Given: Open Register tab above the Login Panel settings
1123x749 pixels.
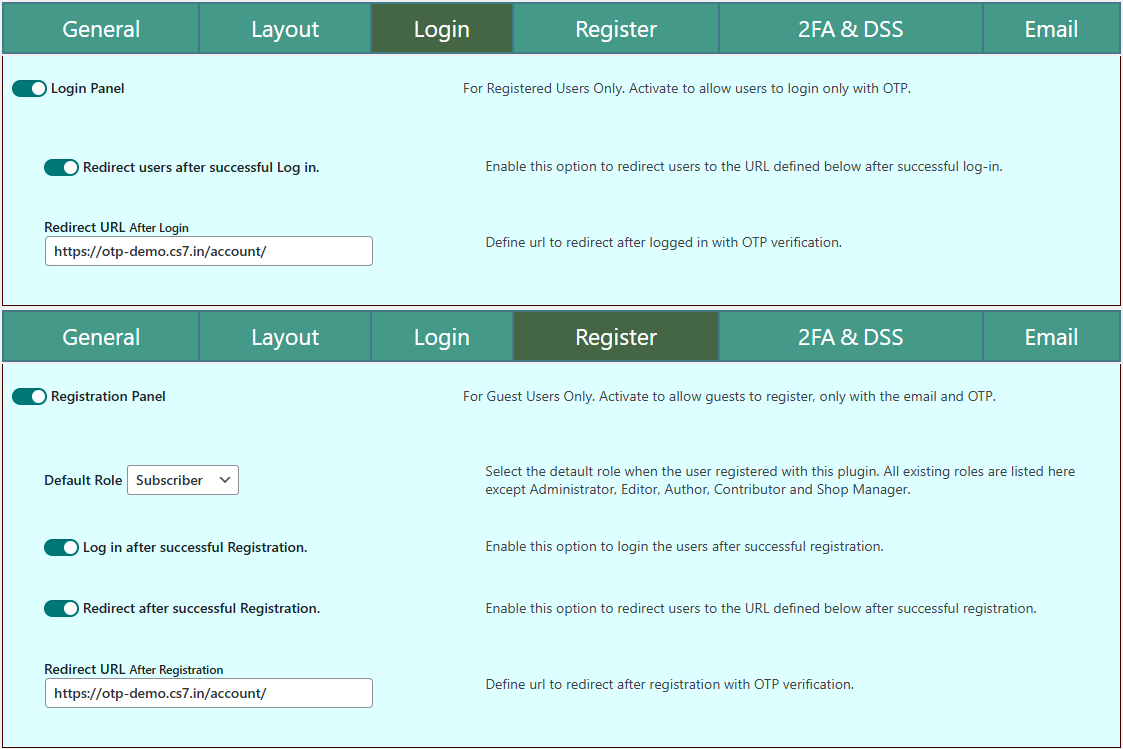Looking at the screenshot, I should click(616, 29).
